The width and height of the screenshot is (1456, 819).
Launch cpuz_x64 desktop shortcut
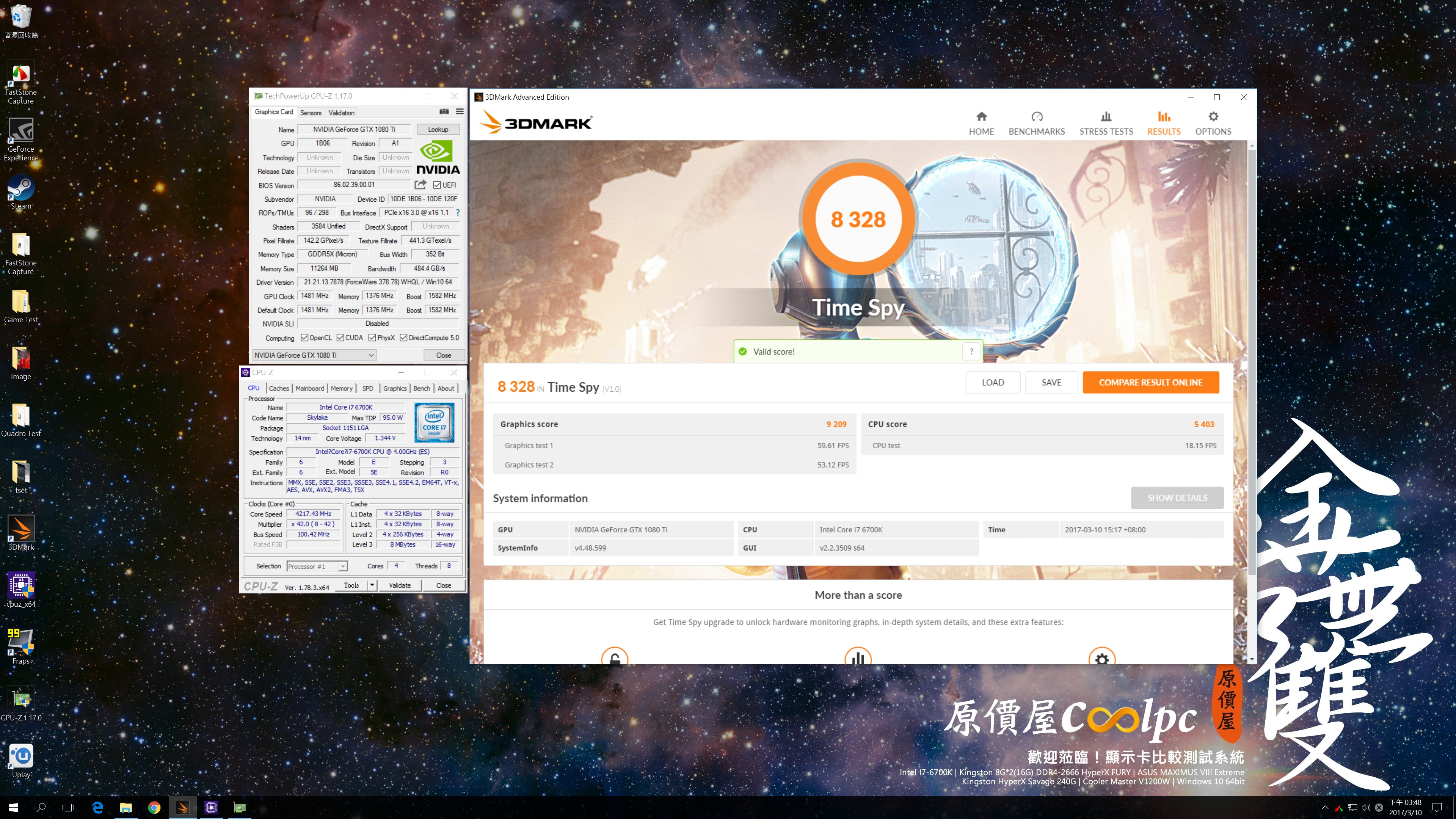tap(21, 590)
